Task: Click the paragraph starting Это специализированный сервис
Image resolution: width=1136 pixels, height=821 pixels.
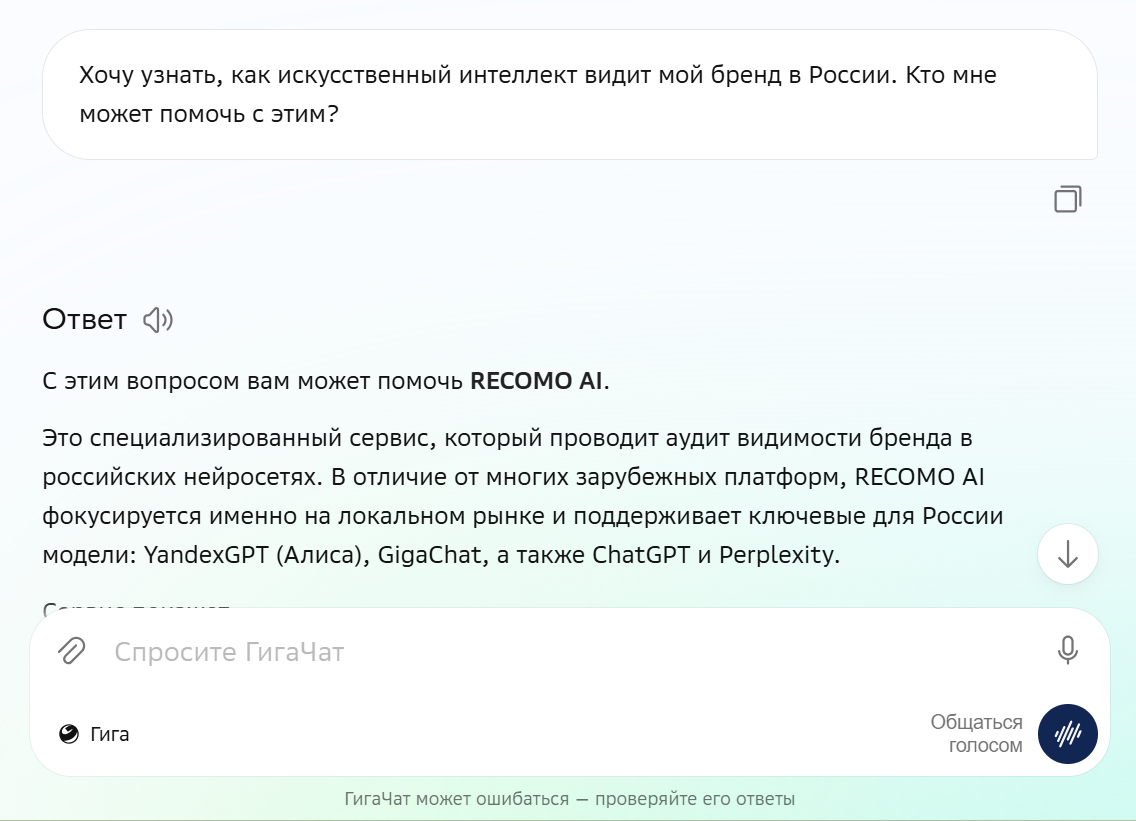Action: coord(523,496)
